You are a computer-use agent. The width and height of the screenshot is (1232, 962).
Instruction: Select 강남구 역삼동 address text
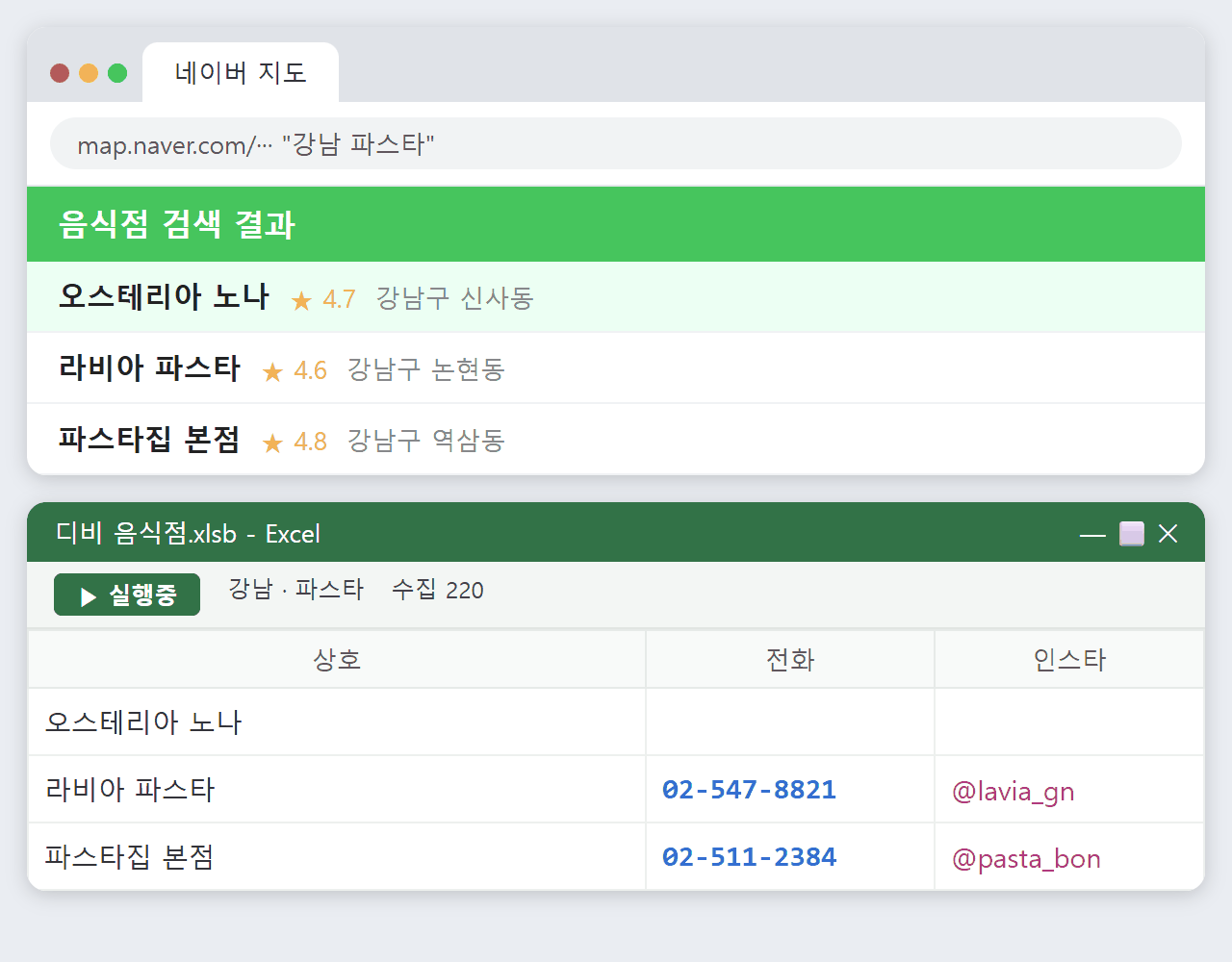pos(425,441)
